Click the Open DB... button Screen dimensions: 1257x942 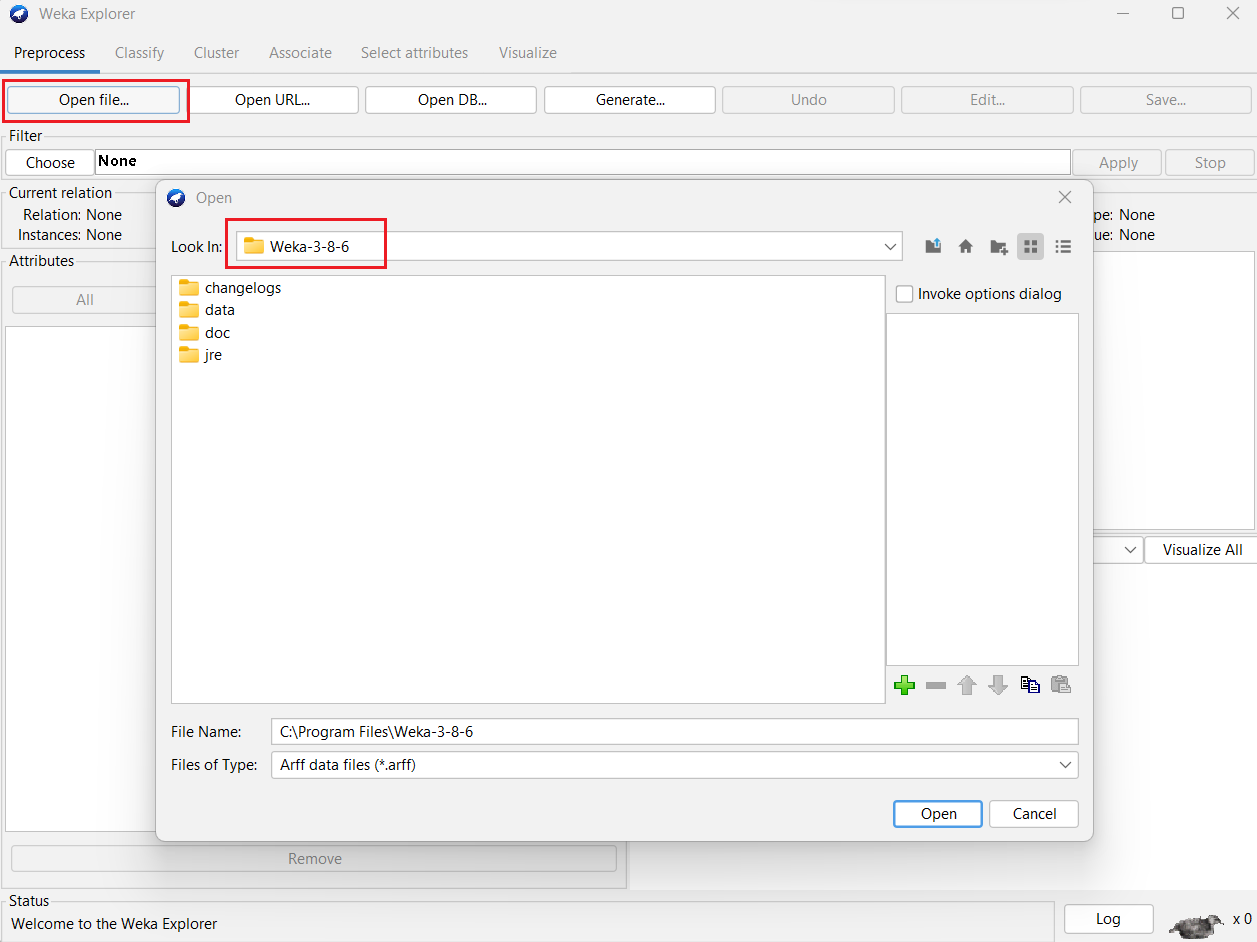click(x=452, y=100)
